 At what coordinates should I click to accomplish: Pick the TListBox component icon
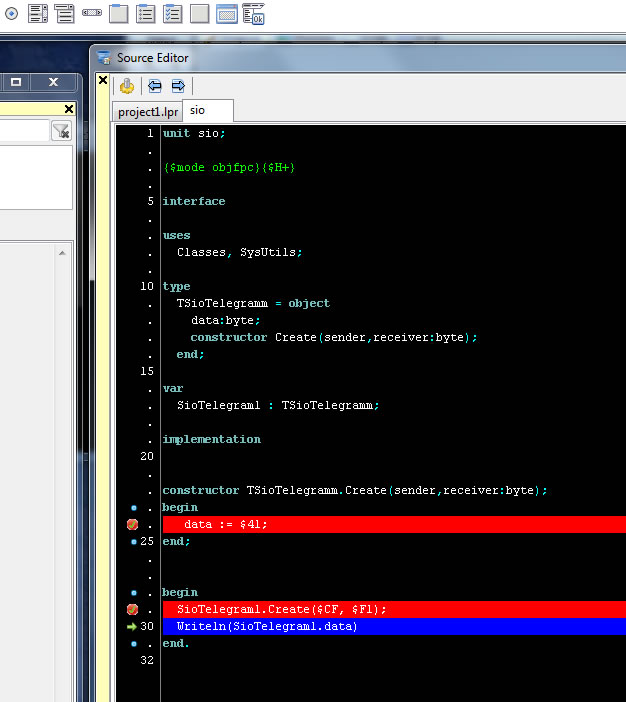[38, 13]
